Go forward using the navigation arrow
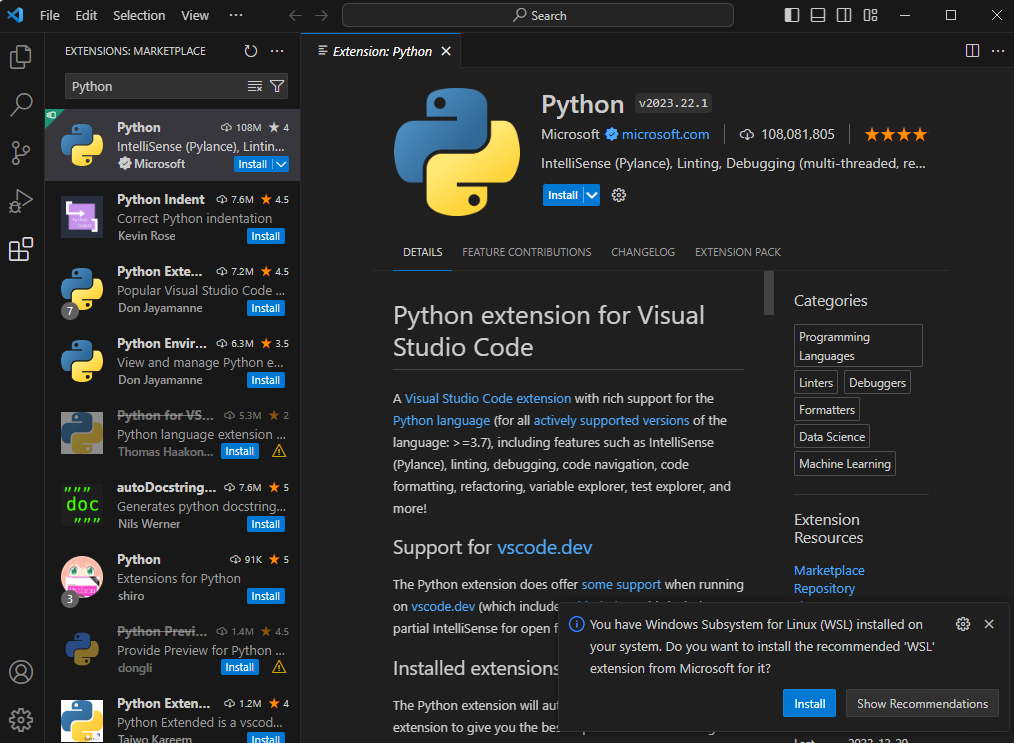Screen dimensions: 1014x743 [321, 16]
